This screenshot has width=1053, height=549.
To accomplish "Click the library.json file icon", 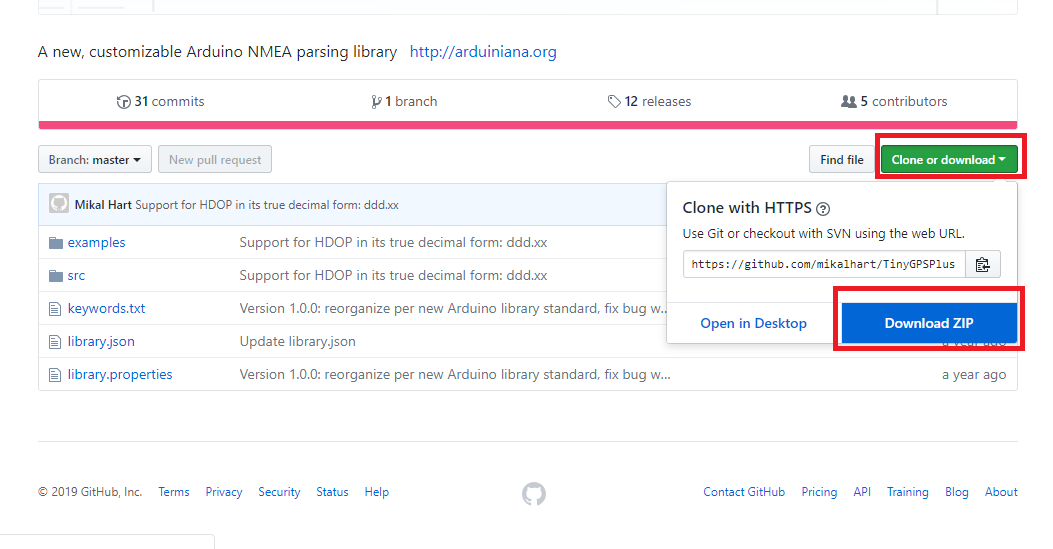I will pos(56,342).
